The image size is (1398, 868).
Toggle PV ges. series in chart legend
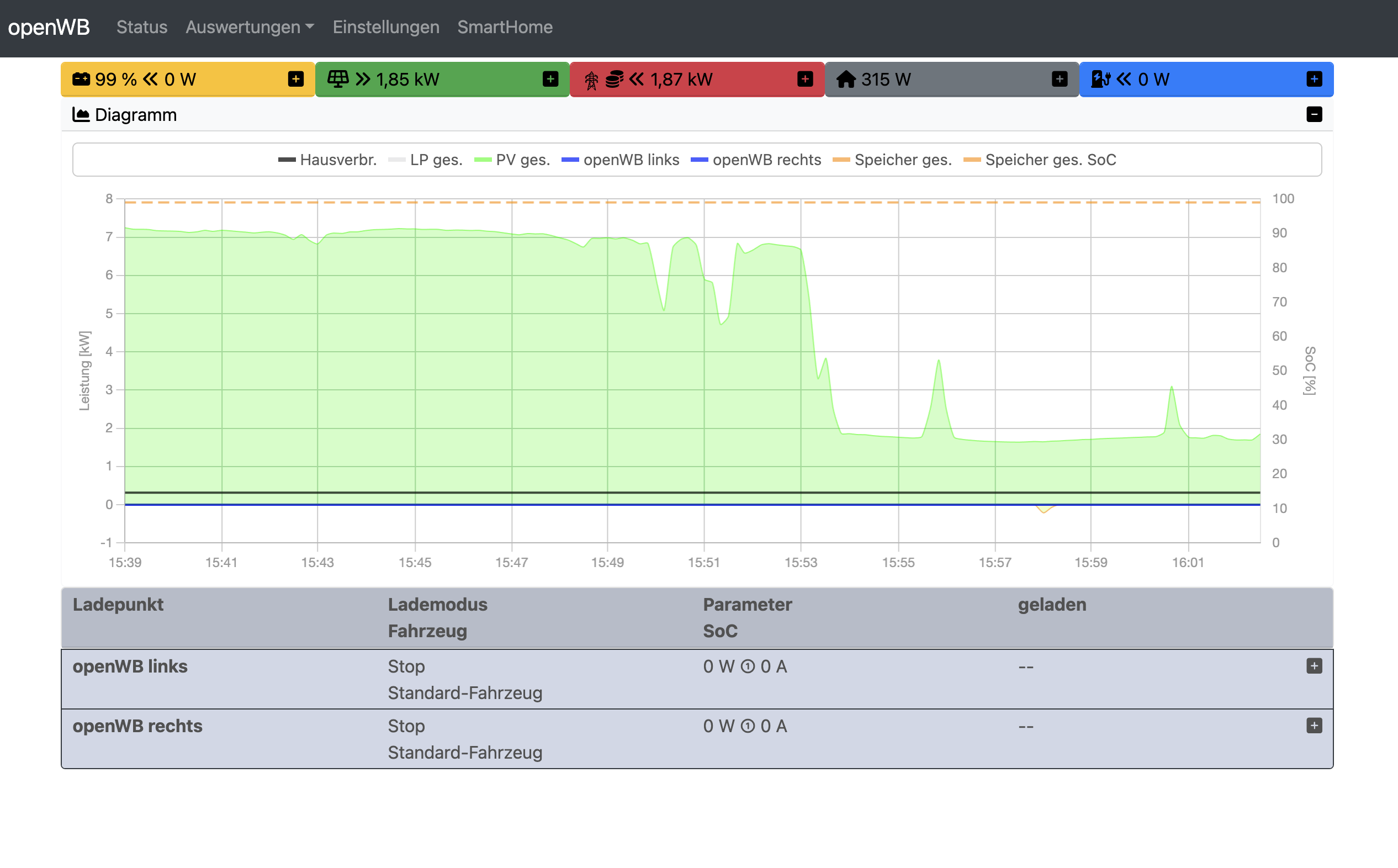[522, 160]
